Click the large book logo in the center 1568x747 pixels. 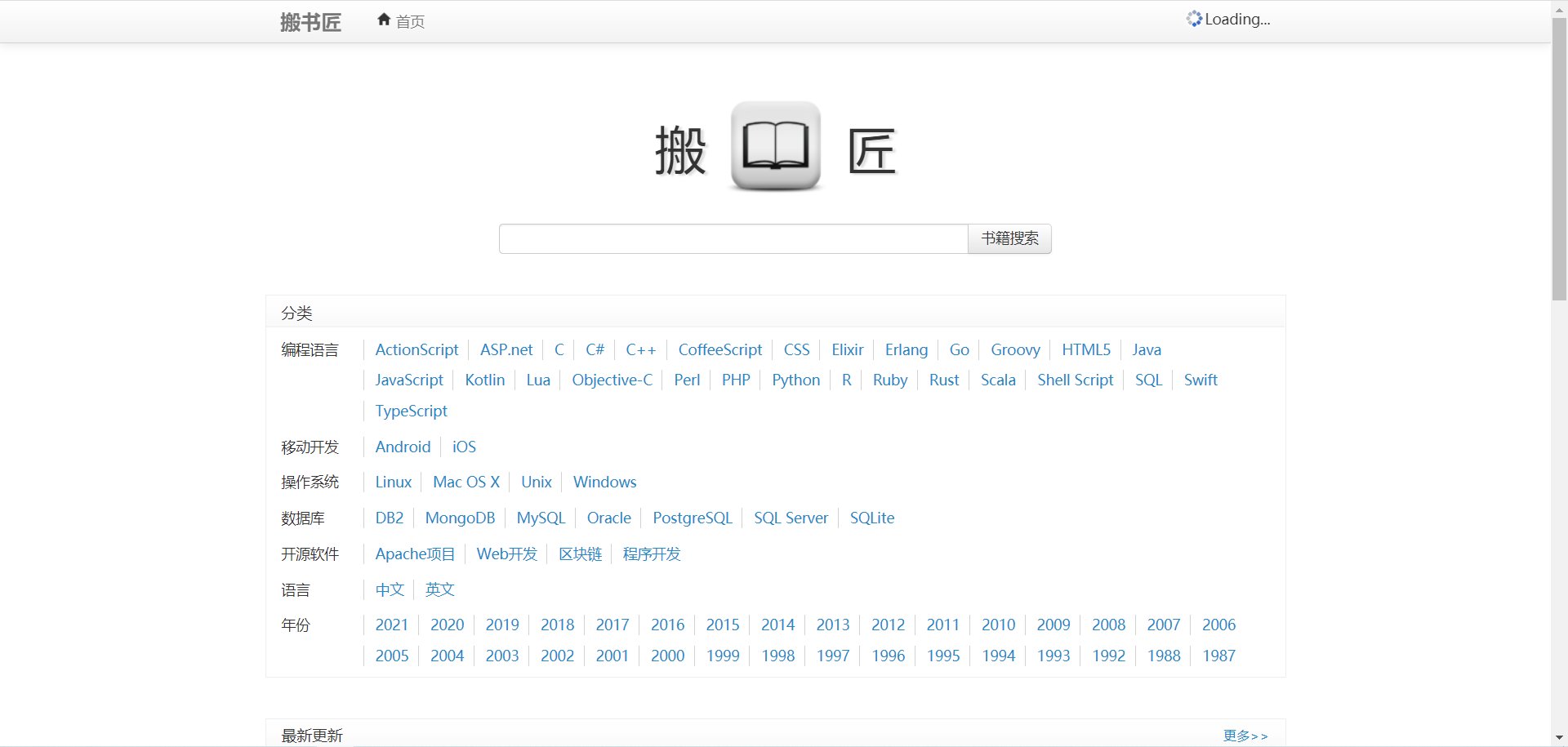tap(774, 147)
